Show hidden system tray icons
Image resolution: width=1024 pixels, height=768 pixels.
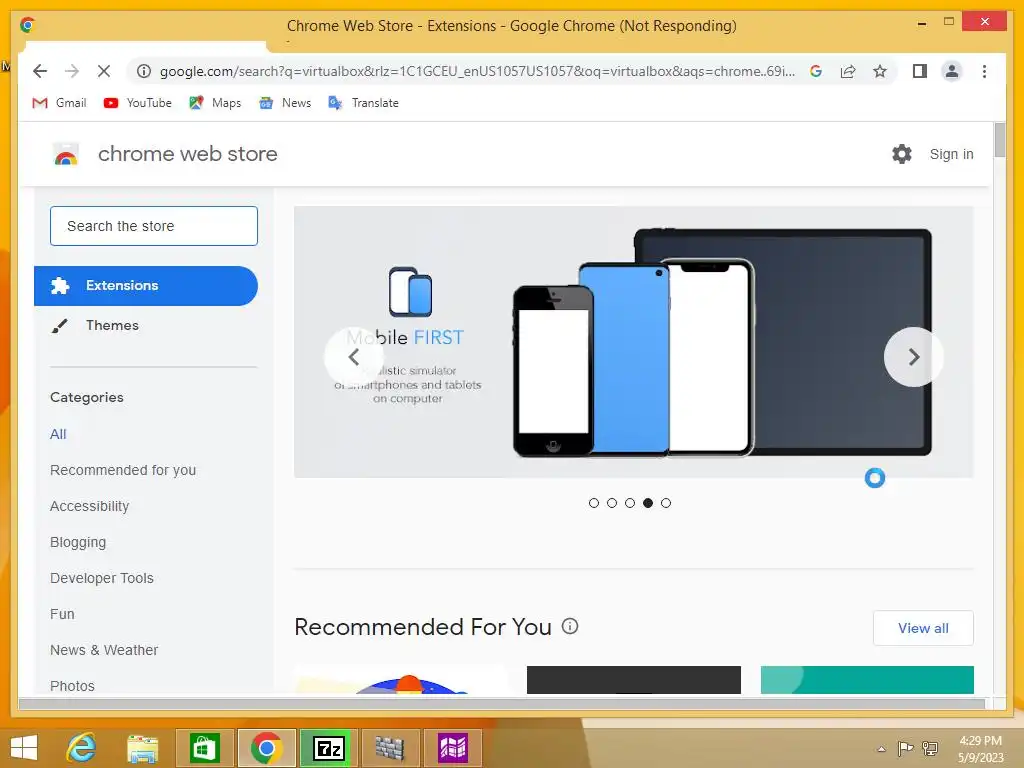point(882,749)
